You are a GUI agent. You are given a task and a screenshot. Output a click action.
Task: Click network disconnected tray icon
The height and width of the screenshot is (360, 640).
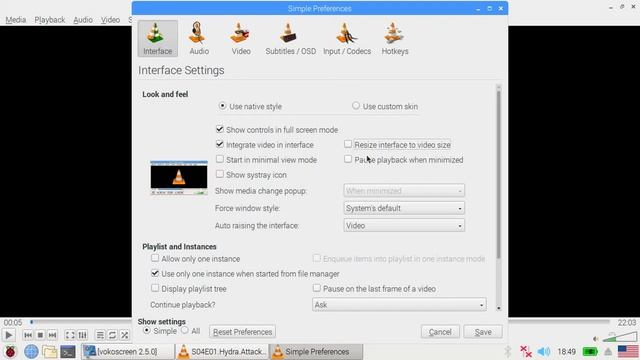point(526,351)
